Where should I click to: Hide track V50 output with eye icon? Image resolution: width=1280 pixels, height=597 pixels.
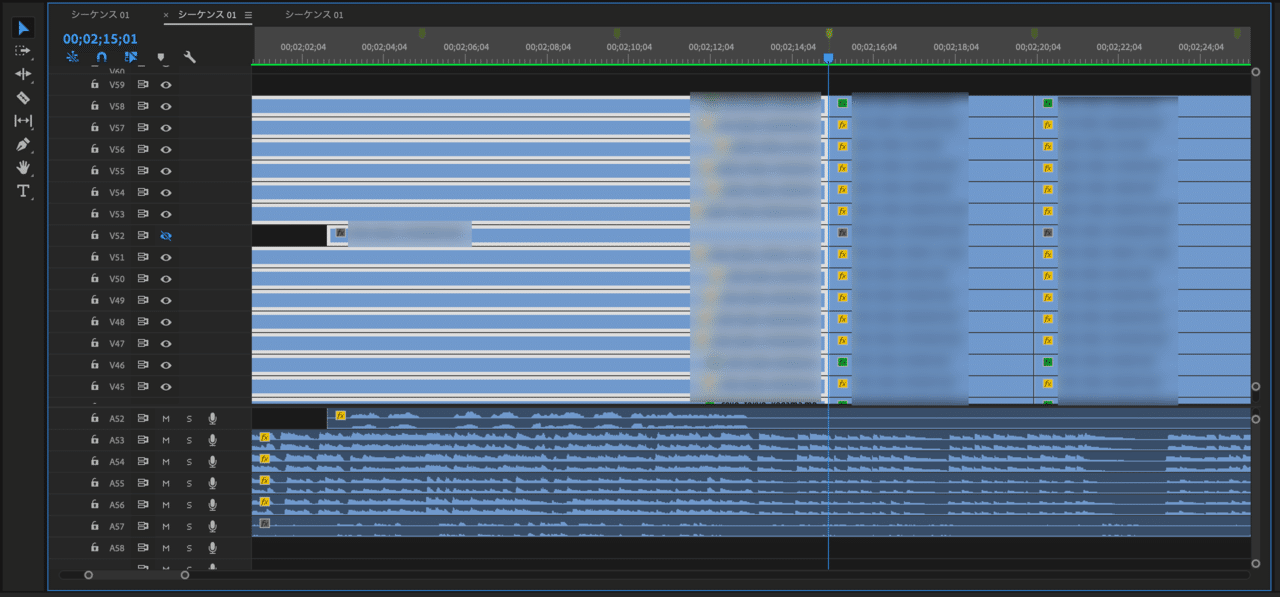(166, 279)
